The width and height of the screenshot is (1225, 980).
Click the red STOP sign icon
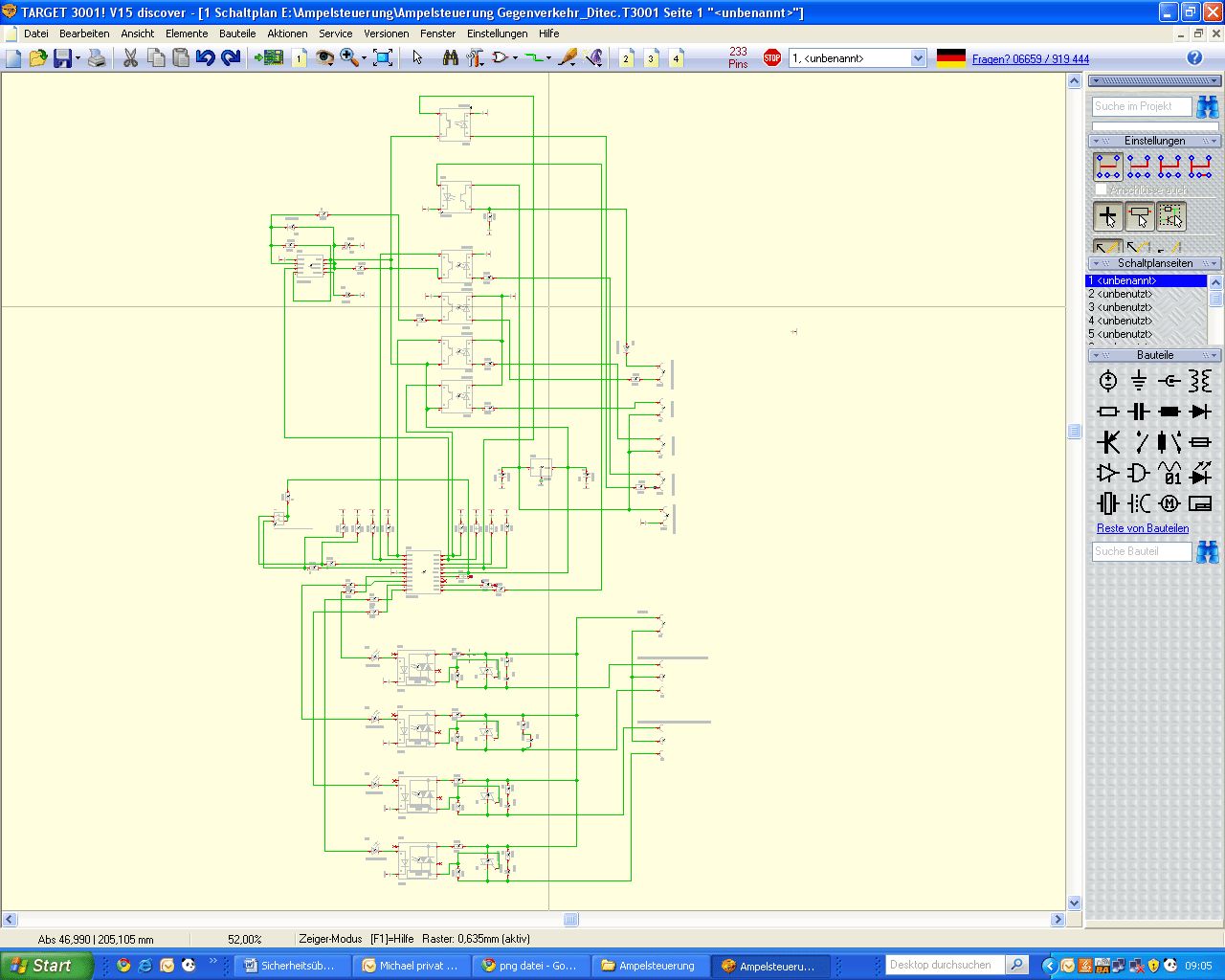(772, 58)
